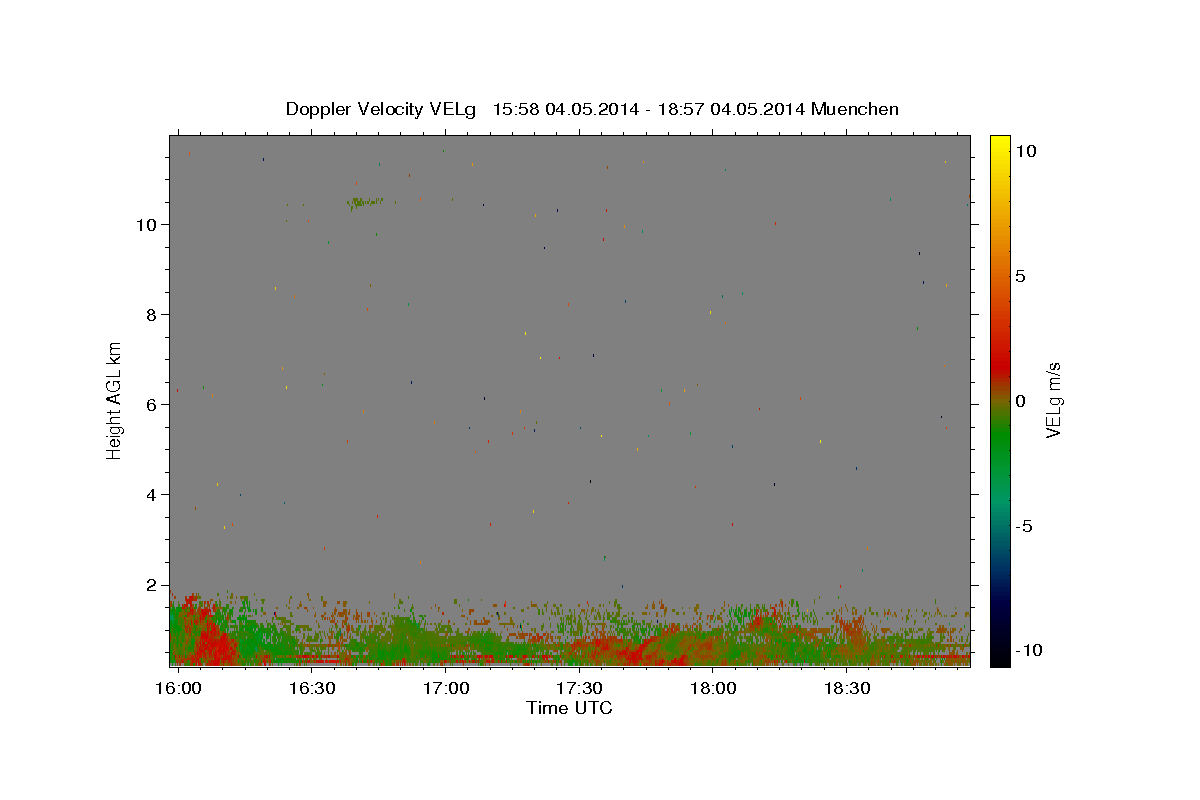The image size is (1200, 800).
Task: Click the 18:30 time tick label
Action: click(x=846, y=688)
